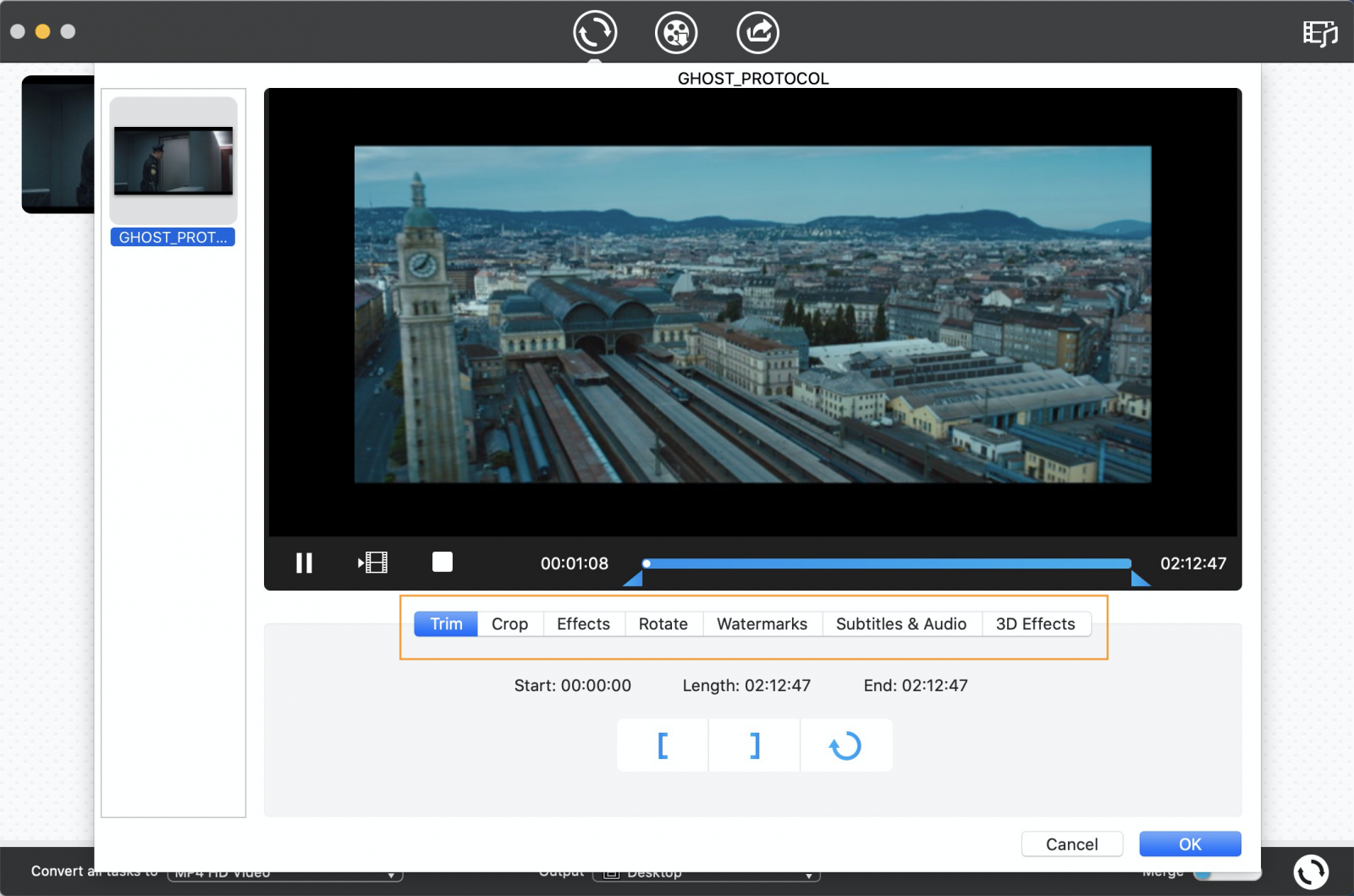Open the Output folder Desktop dropdown
This screenshot has width=1354, height=896.
(x=707, y=874)
